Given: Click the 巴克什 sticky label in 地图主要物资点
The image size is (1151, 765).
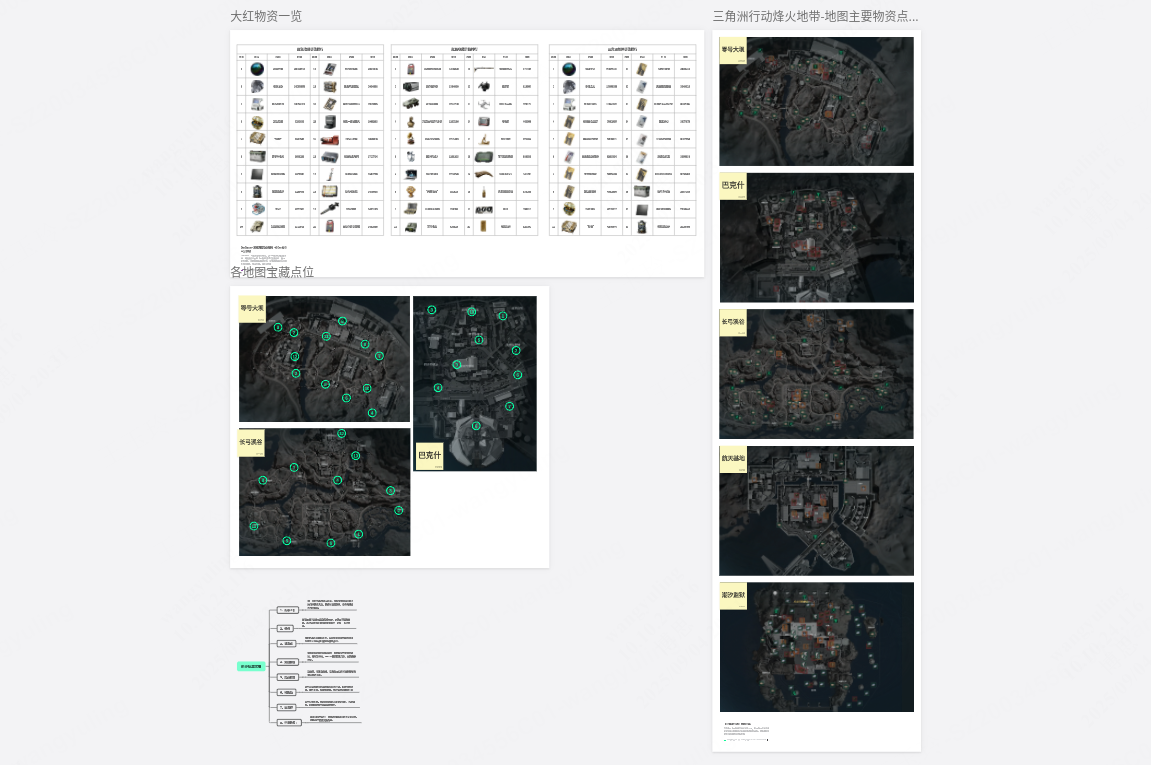Looking at the screenshot, I should (x=733, y=186).
